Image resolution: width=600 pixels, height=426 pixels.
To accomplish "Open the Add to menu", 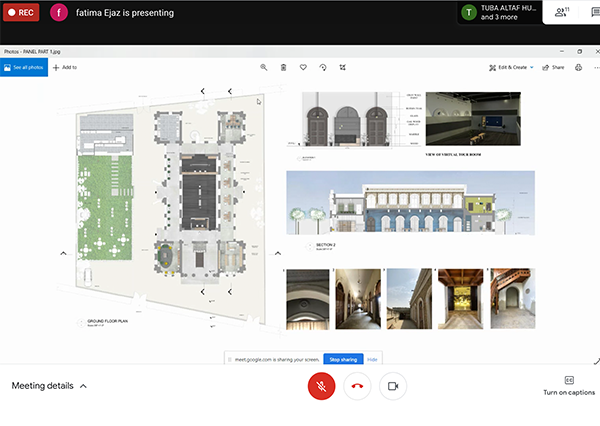I will click(65, 67).
